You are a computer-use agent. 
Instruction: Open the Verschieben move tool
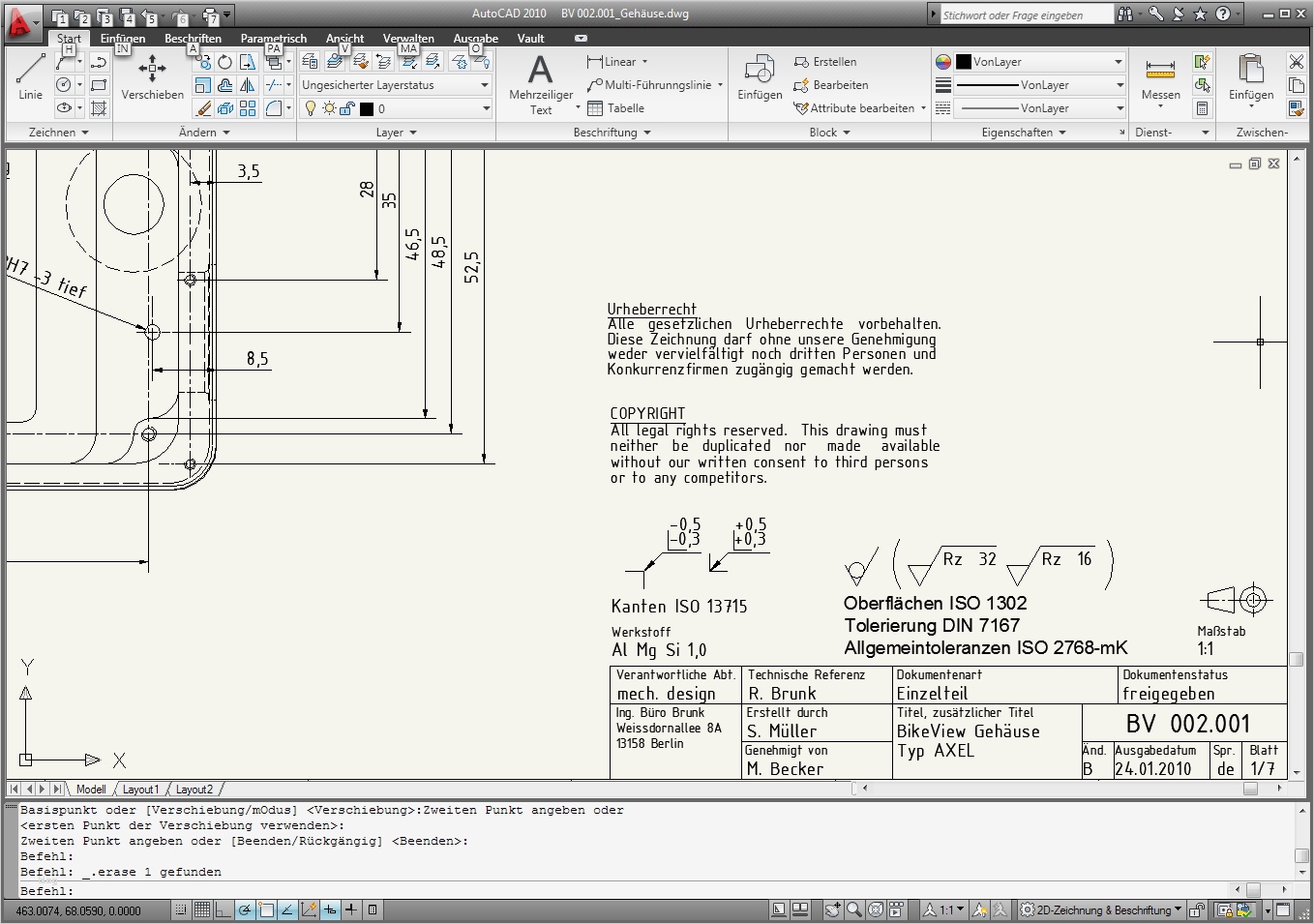point(151,77)
